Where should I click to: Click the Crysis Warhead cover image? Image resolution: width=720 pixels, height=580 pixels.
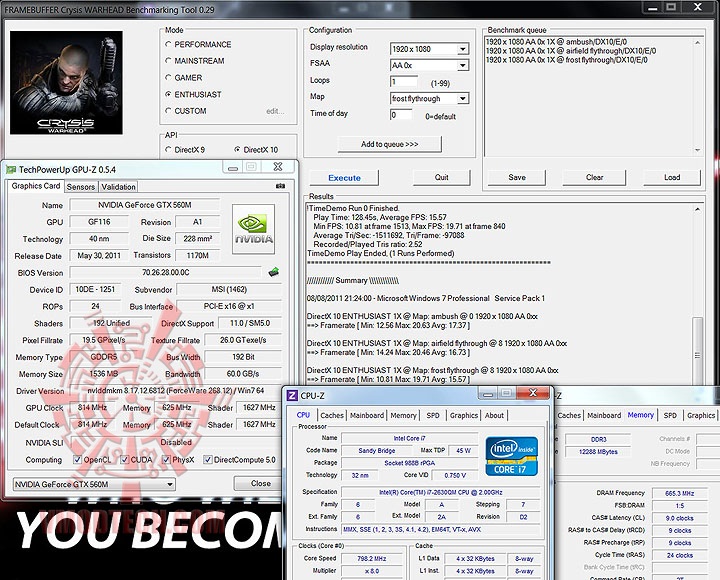click(67, 83)
